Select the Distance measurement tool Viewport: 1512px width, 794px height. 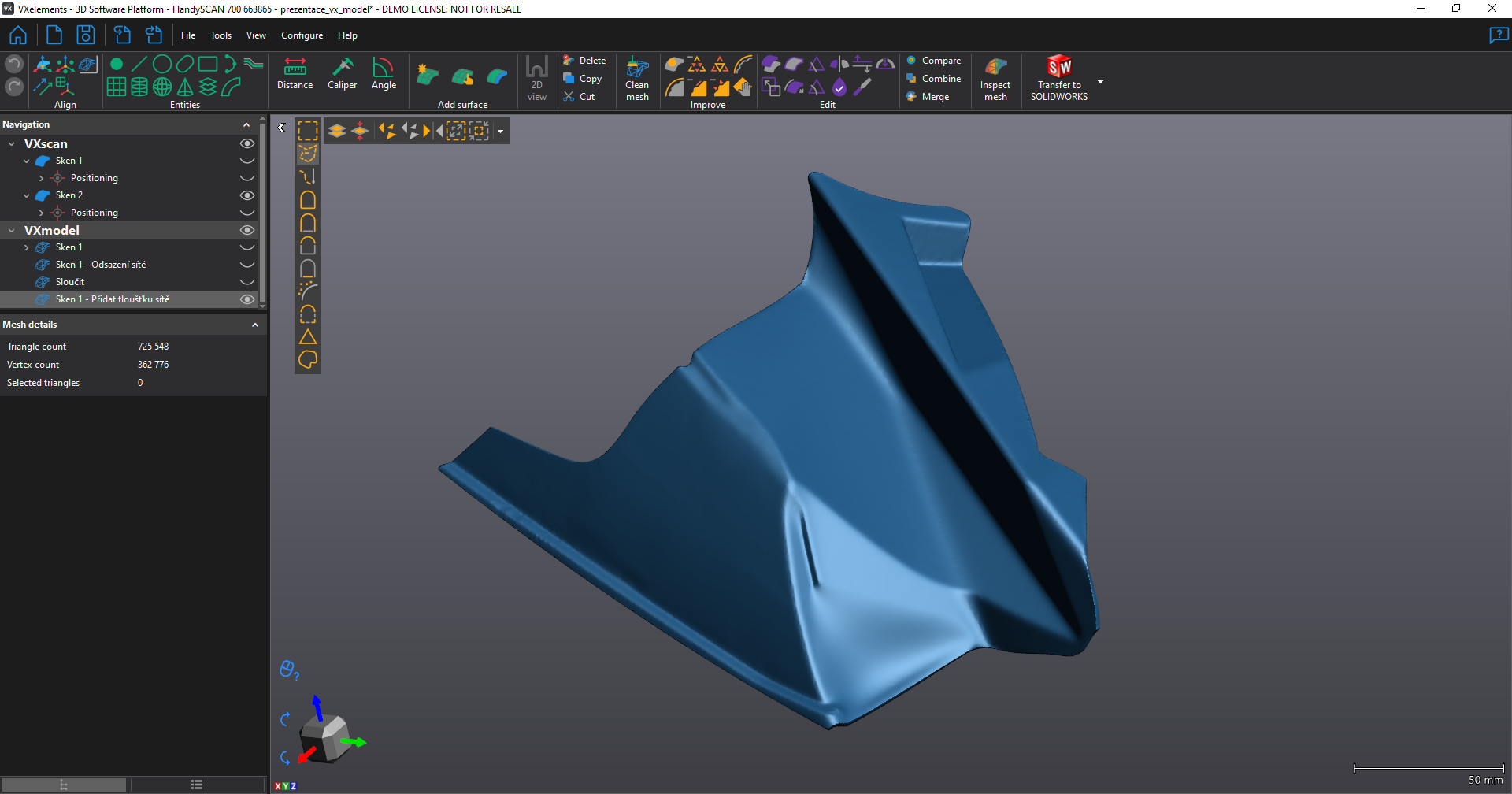(295, 73)
